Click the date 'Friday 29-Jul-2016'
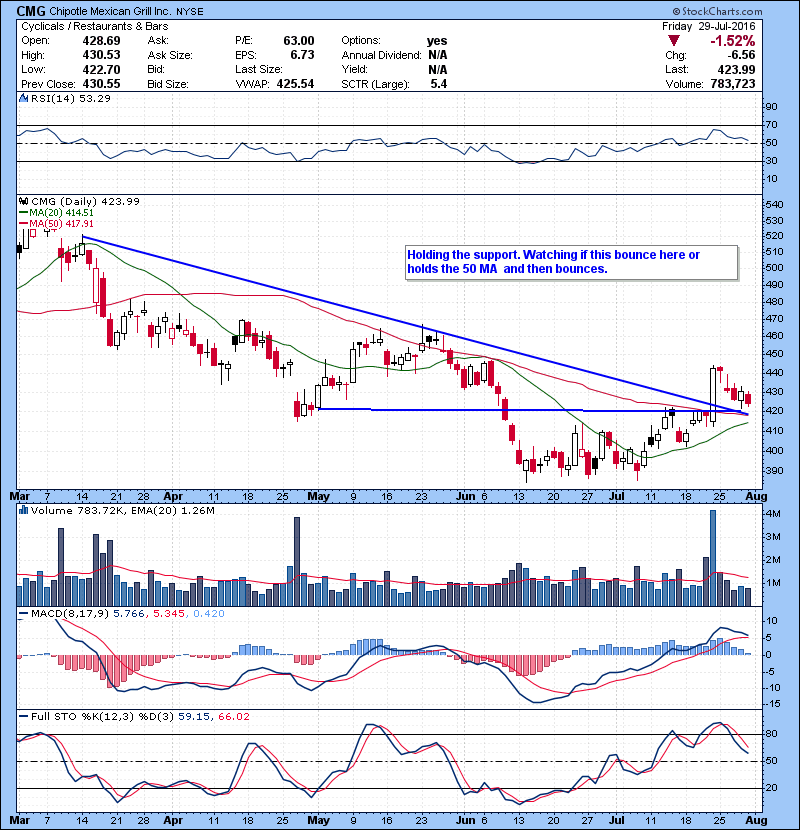Viewport: 800px width, 830px height. (708, 26)
